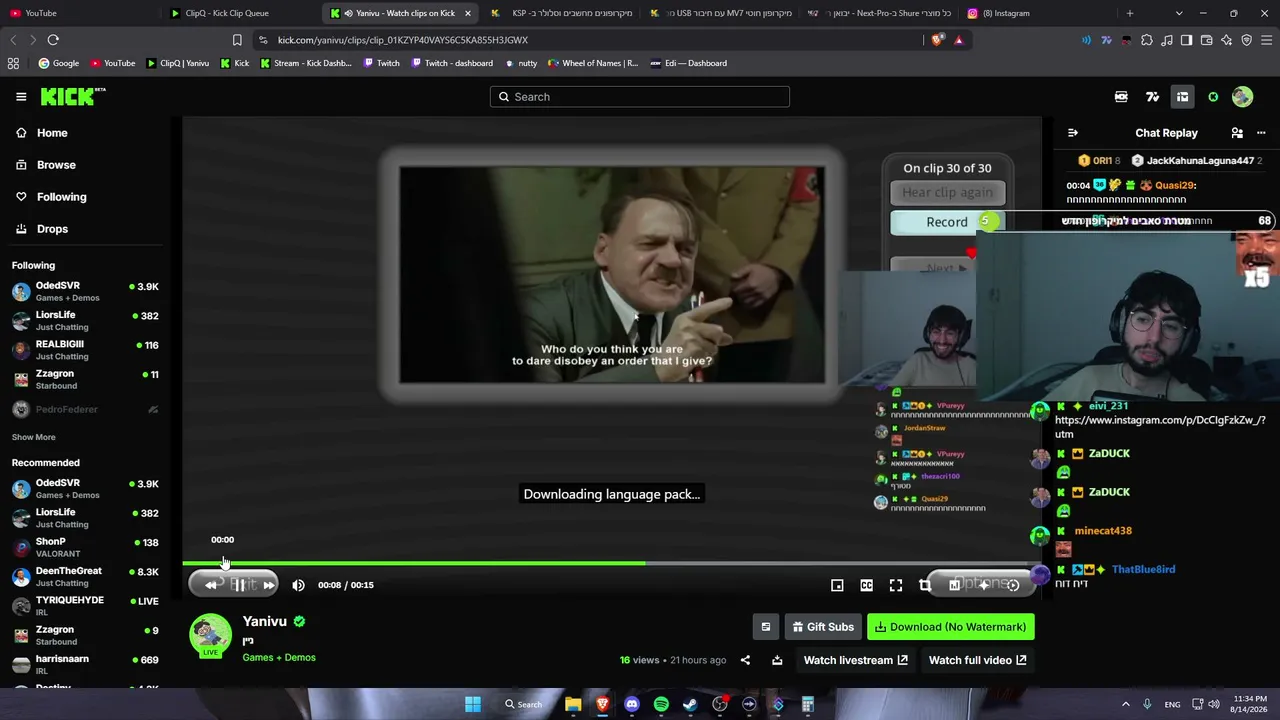Open the highlighted chest icon in Kick header
1280x720 pixels.
click(x=1182, y=97)
